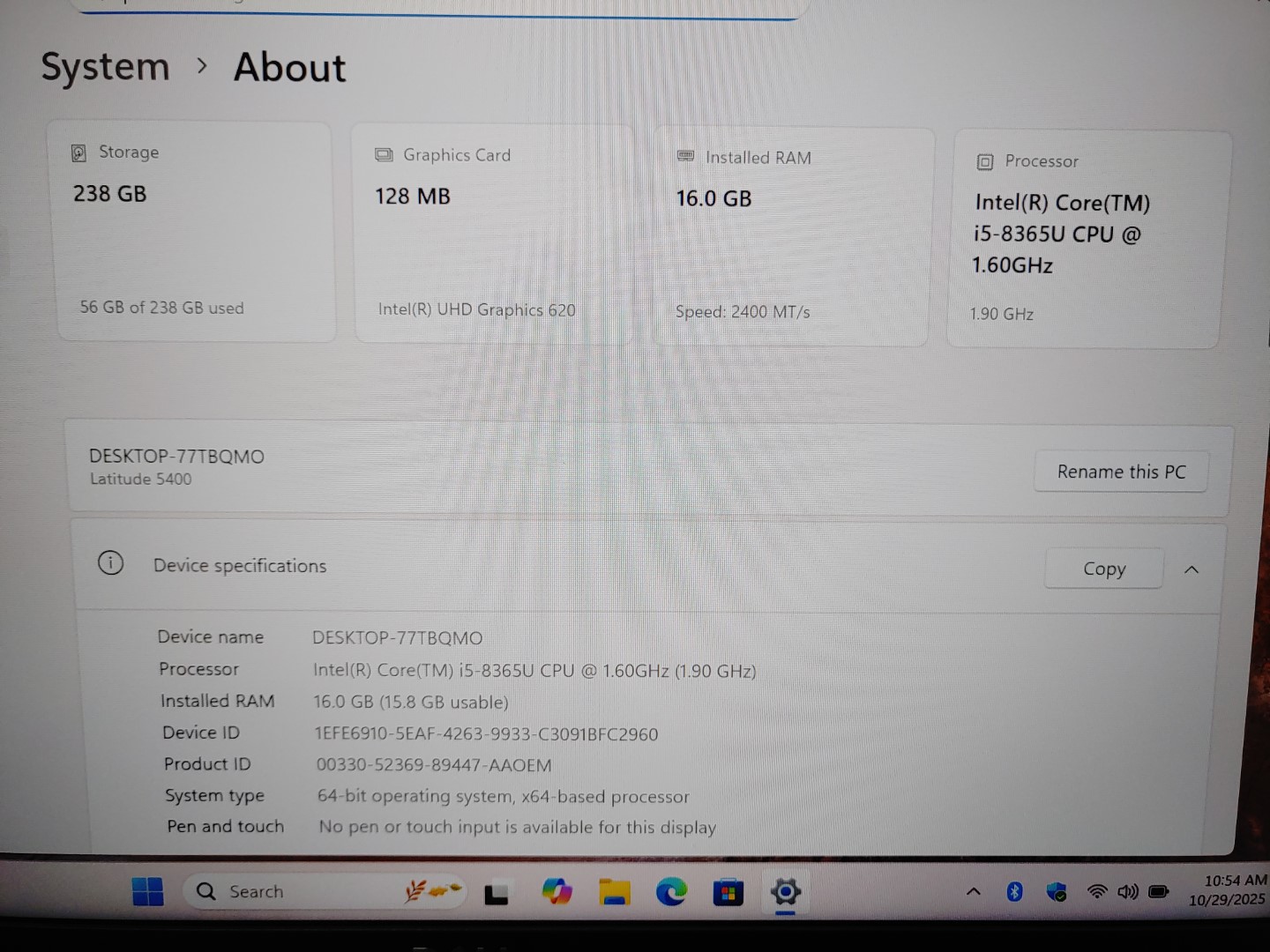Open Microsoft Store from the taskbar
Image resolution: width=1270 pixels, height=952 pixels.
728,893
